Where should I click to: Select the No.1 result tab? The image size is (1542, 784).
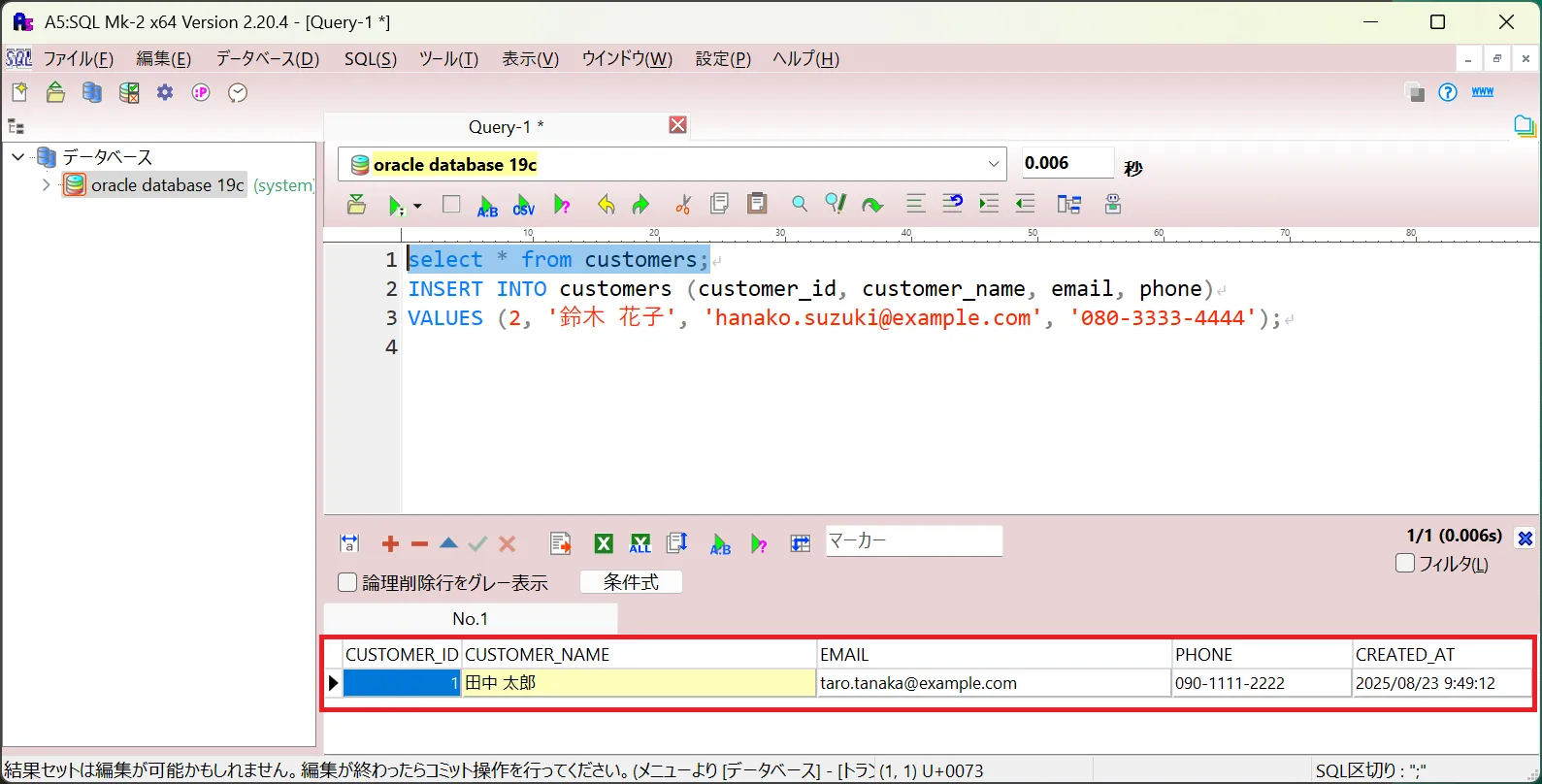(471, 619)
